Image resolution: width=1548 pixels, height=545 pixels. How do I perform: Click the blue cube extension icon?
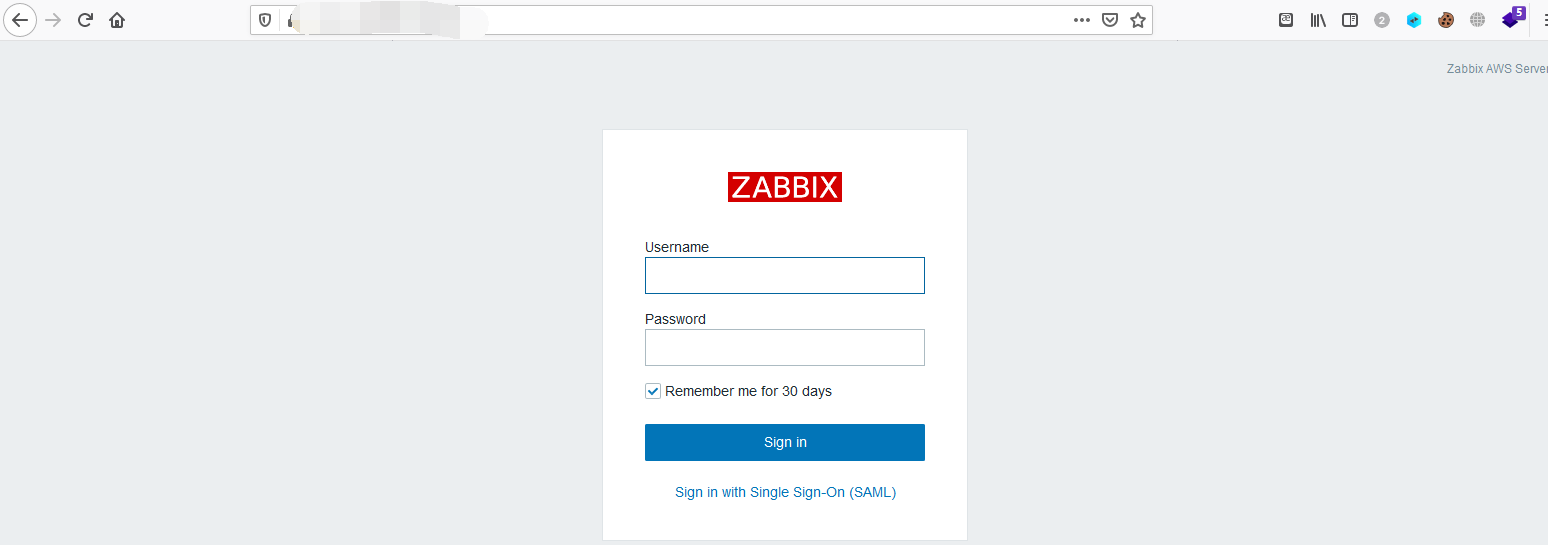click(1414, 20)
